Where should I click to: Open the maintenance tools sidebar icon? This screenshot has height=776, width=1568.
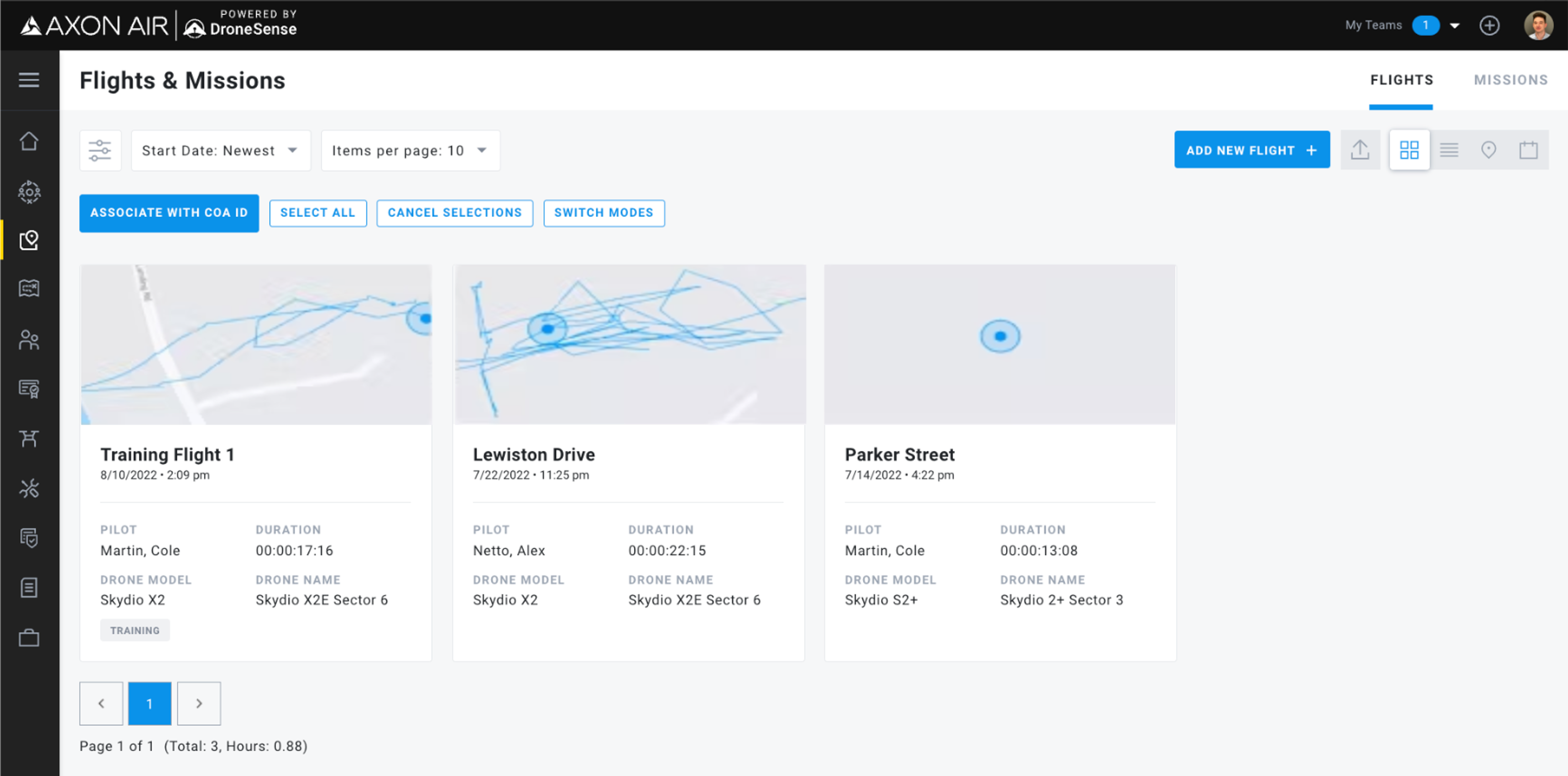click(29, 488)
